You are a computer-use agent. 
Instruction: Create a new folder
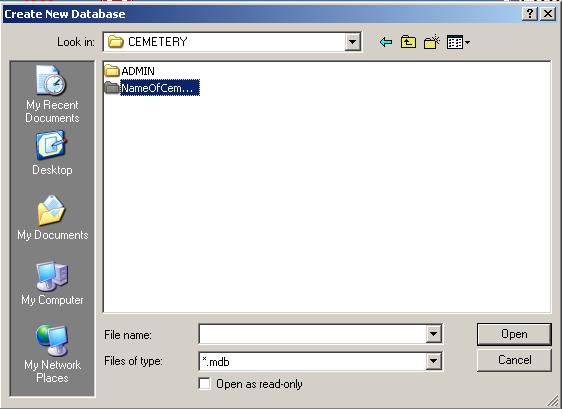(432, 42)
